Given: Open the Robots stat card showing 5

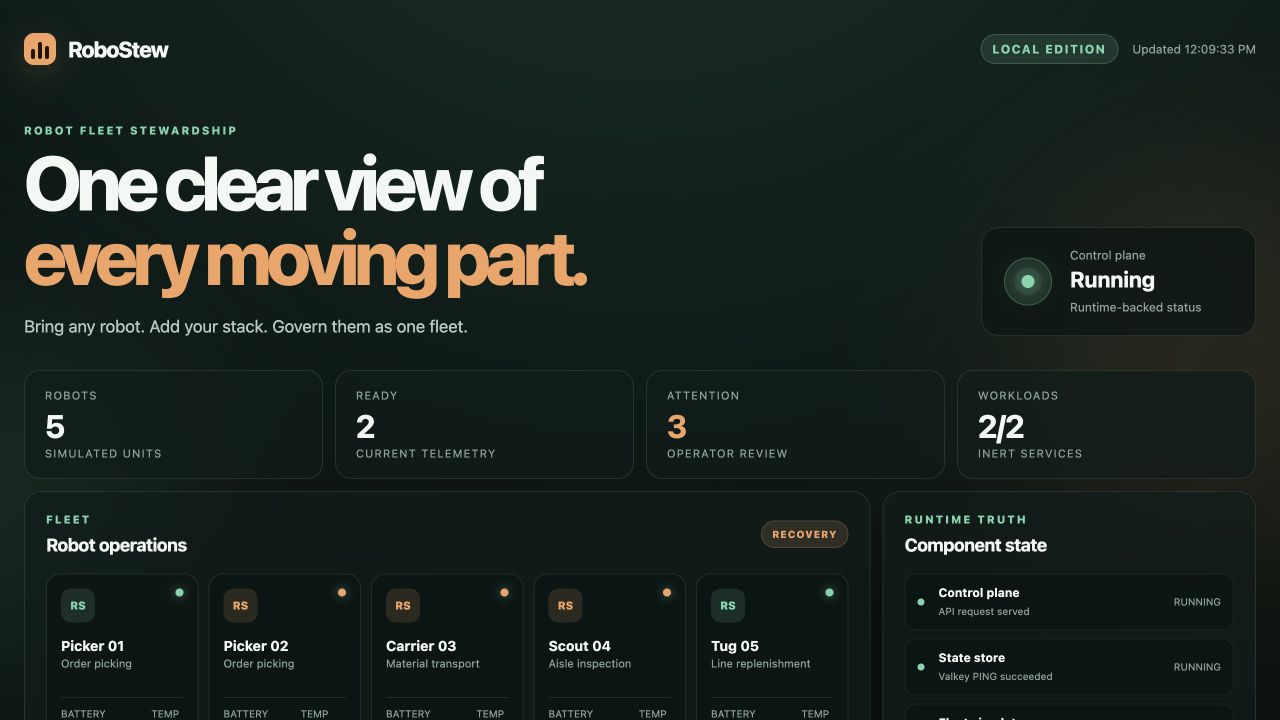Looking at the screenshot, I should 173,425.
